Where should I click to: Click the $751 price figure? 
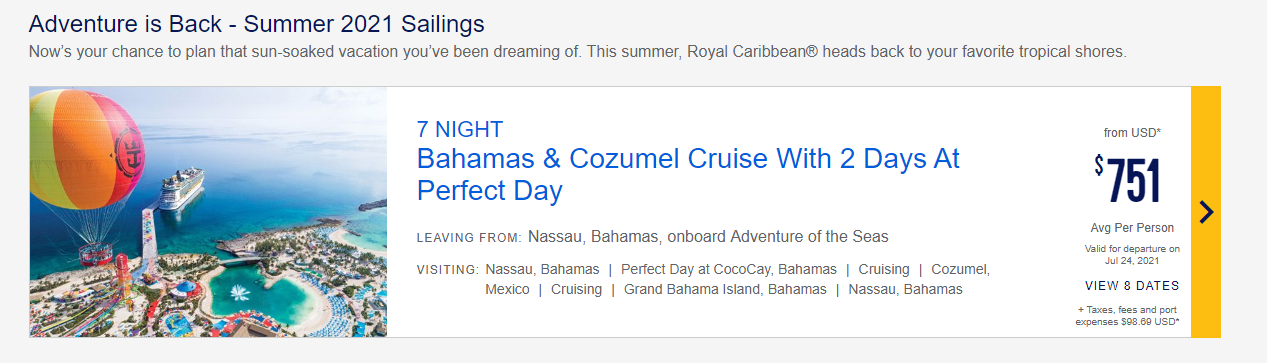click(1128, 182)
